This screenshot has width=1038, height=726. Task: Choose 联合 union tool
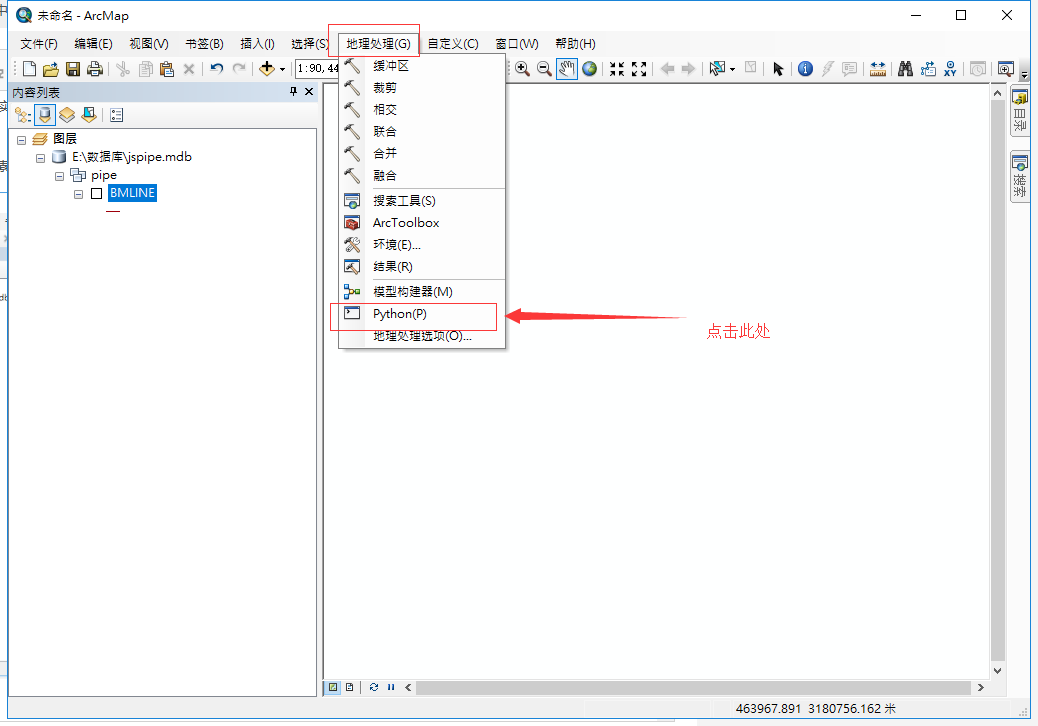pyautogui.click(x=422, y=131)
